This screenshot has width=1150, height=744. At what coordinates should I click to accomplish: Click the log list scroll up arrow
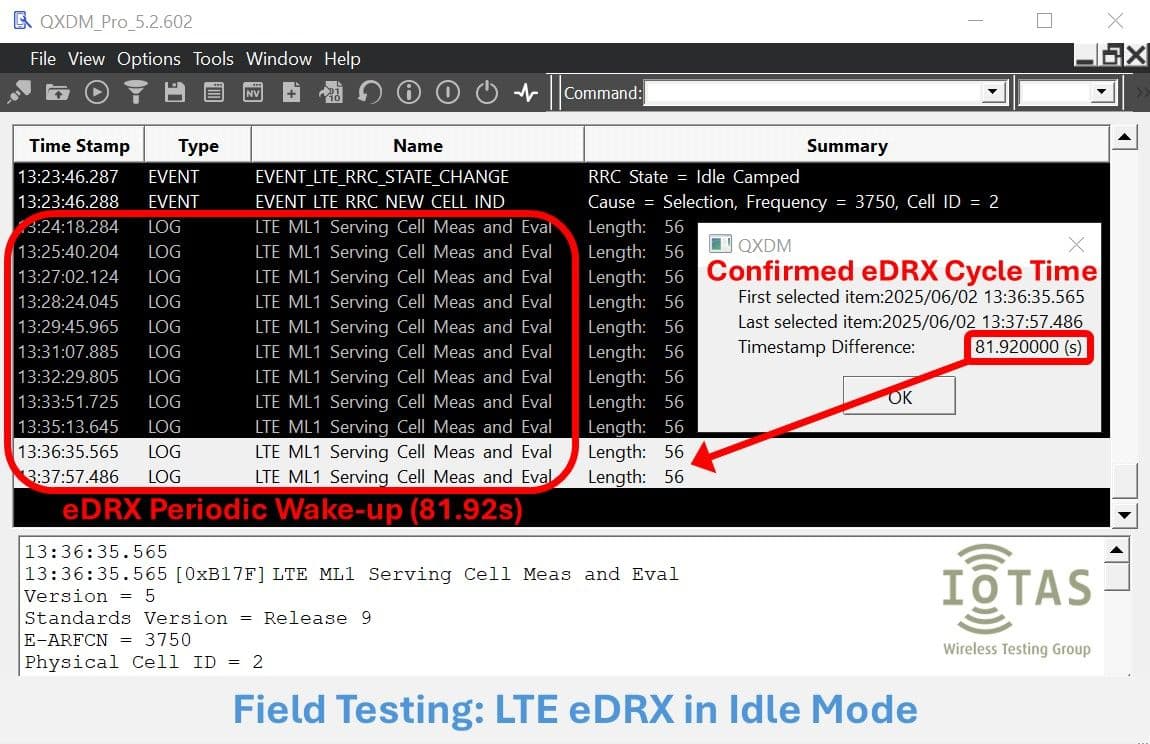[x=1124, y=137]
